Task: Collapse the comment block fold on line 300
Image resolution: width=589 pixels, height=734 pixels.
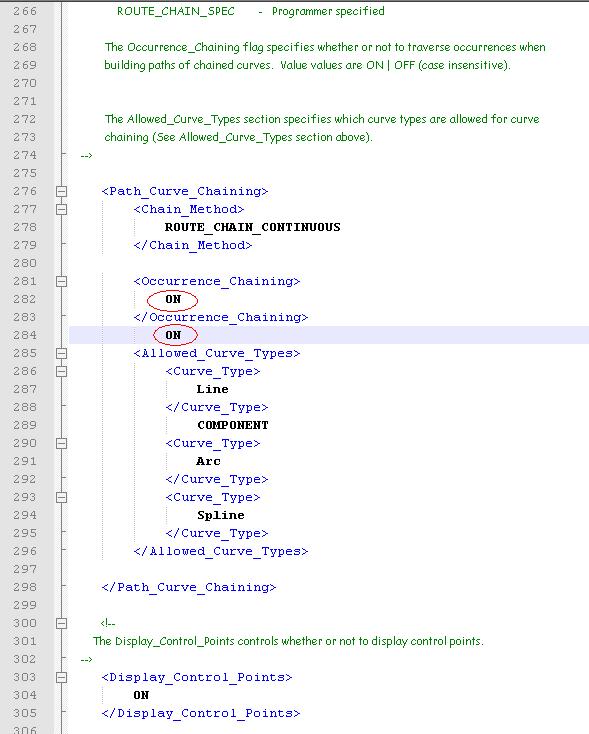Action: pos(61,623)
